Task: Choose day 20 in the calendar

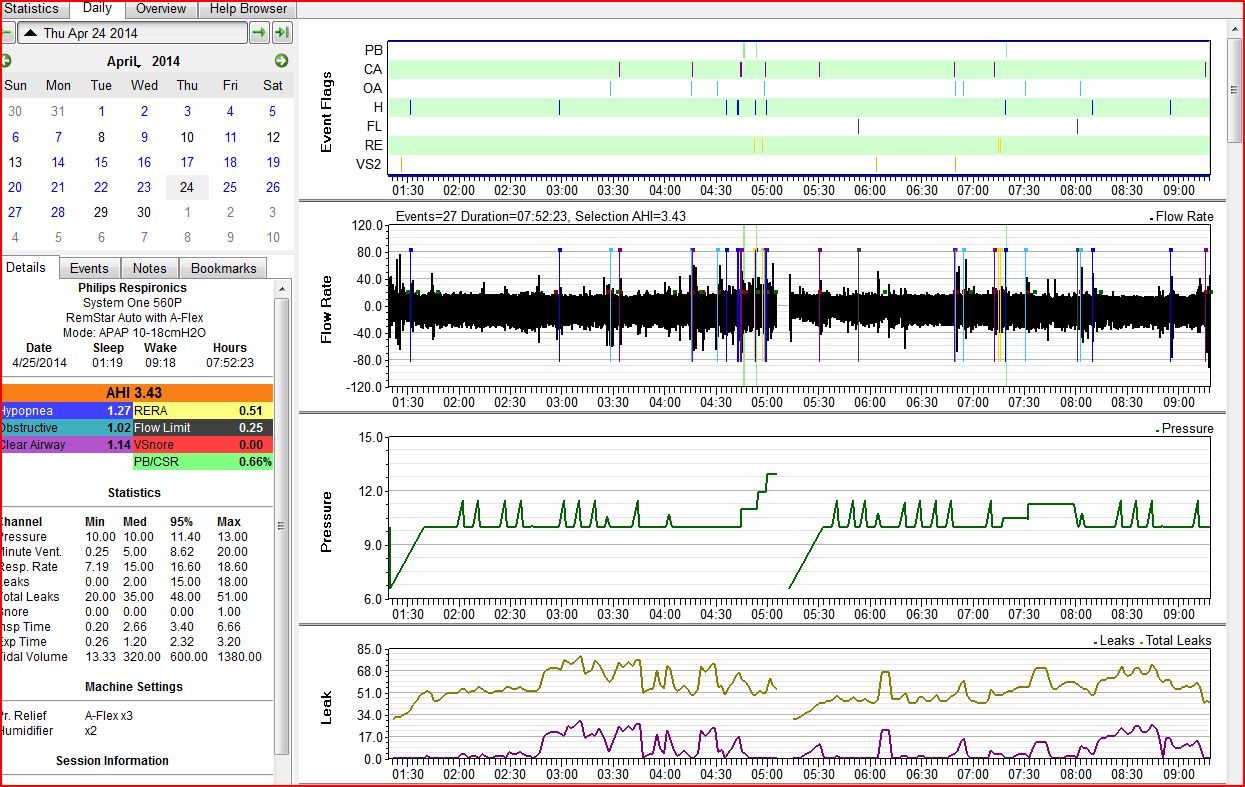Action: [15, 187]
